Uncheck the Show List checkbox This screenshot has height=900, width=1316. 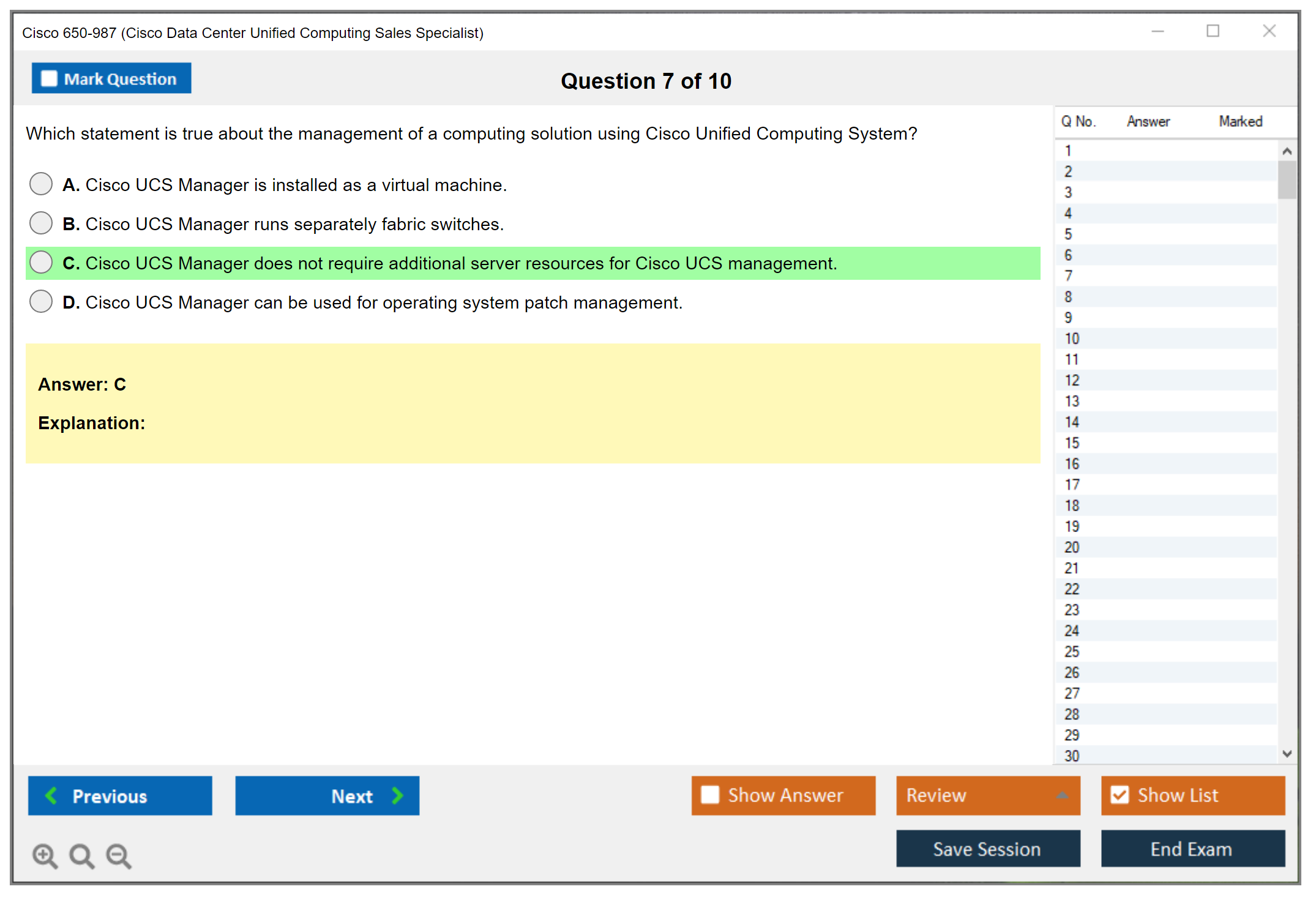pos(1120,795)
